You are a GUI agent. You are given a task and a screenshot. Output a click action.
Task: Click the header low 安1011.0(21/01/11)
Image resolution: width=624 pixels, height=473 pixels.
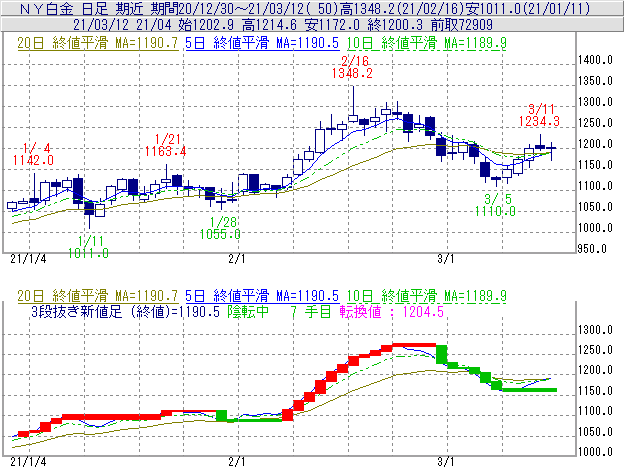pyautogui.click(x=528, y=9)
